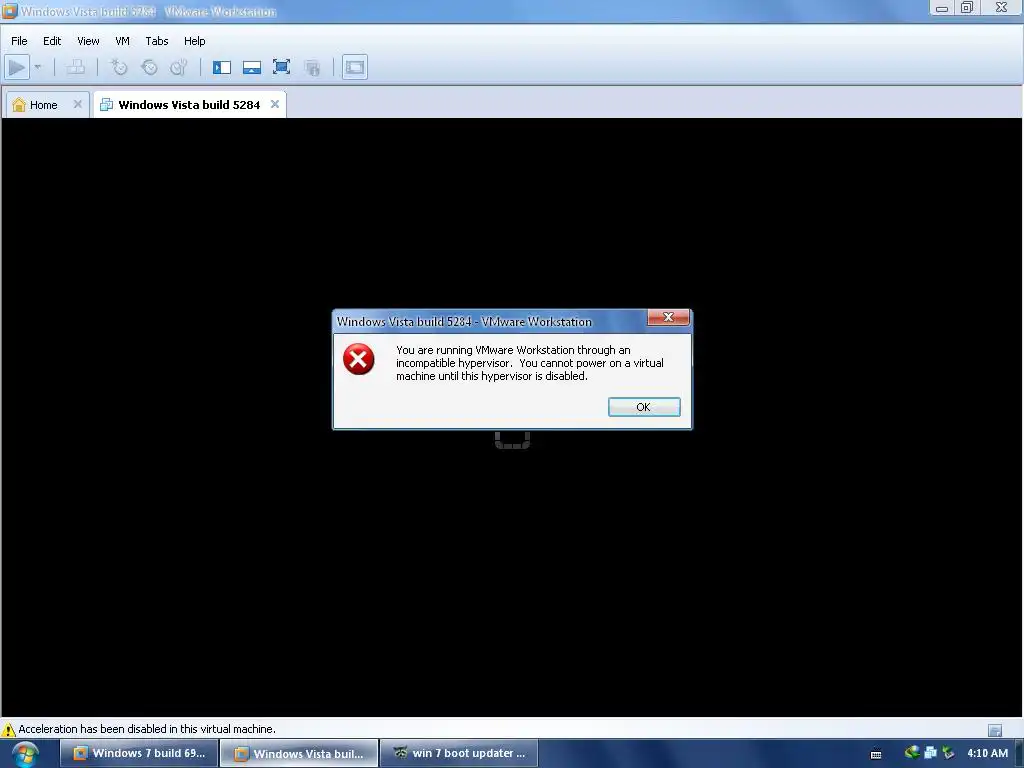Click OK in the hypervisor error dialog

pyautogui.click(x=644, y=407)
